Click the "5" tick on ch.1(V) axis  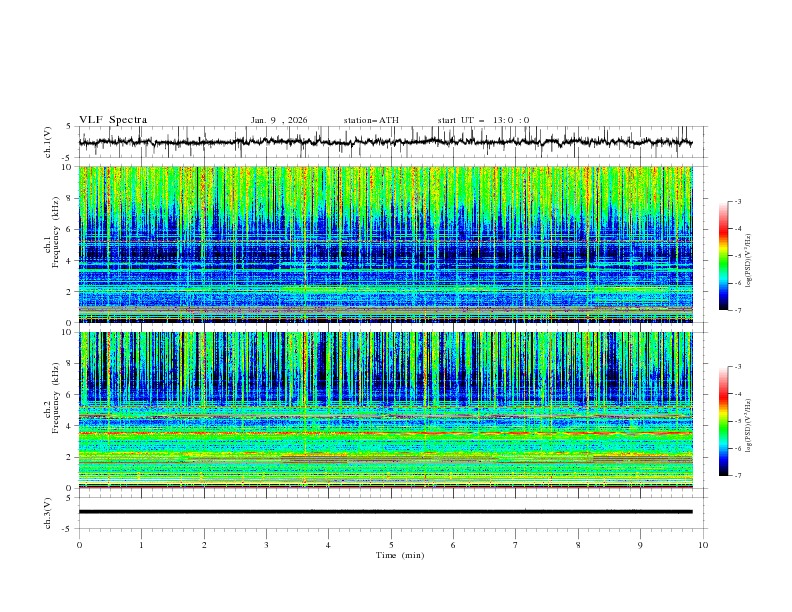tap(69, 127)
